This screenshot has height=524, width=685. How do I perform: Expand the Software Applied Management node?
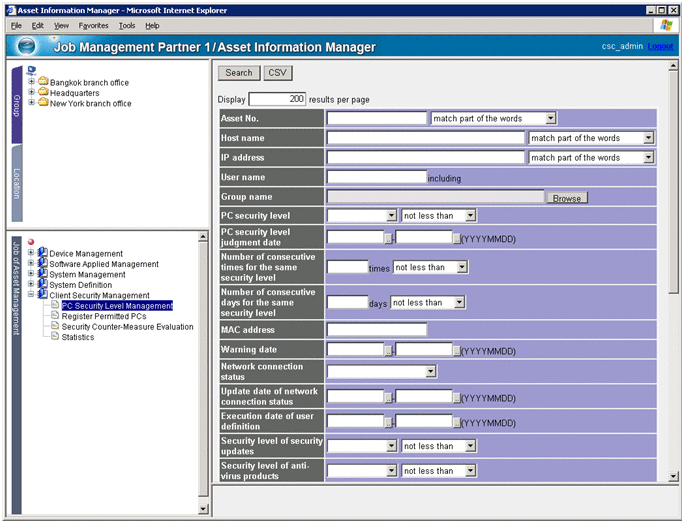pos(32,264)
